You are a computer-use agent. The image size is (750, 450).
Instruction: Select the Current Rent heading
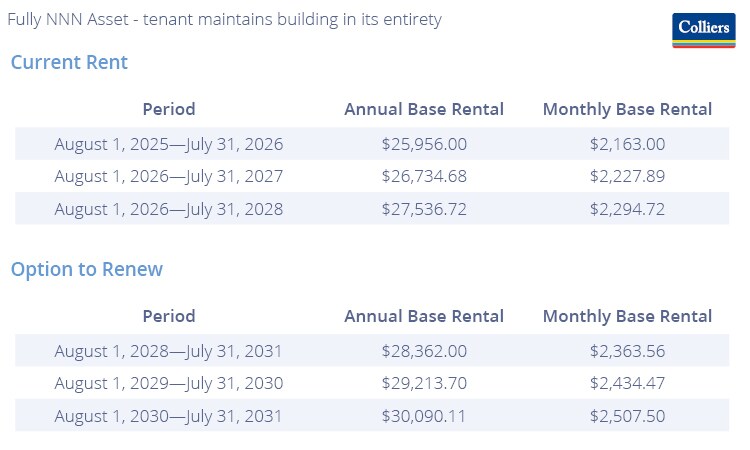(x=69, y=62)
